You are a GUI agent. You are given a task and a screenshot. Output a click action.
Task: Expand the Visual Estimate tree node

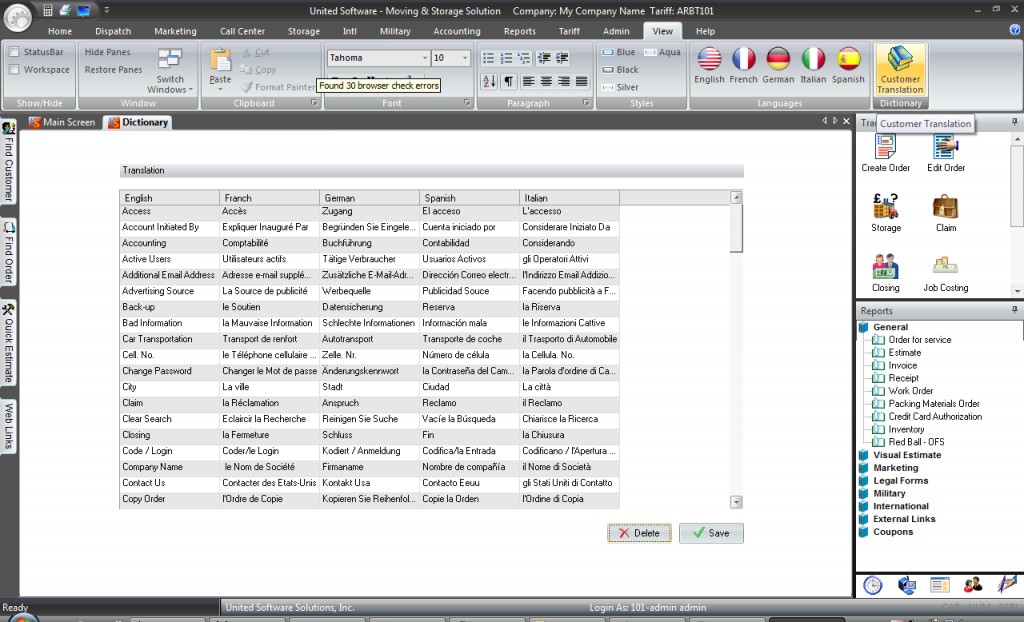[864, 455]
